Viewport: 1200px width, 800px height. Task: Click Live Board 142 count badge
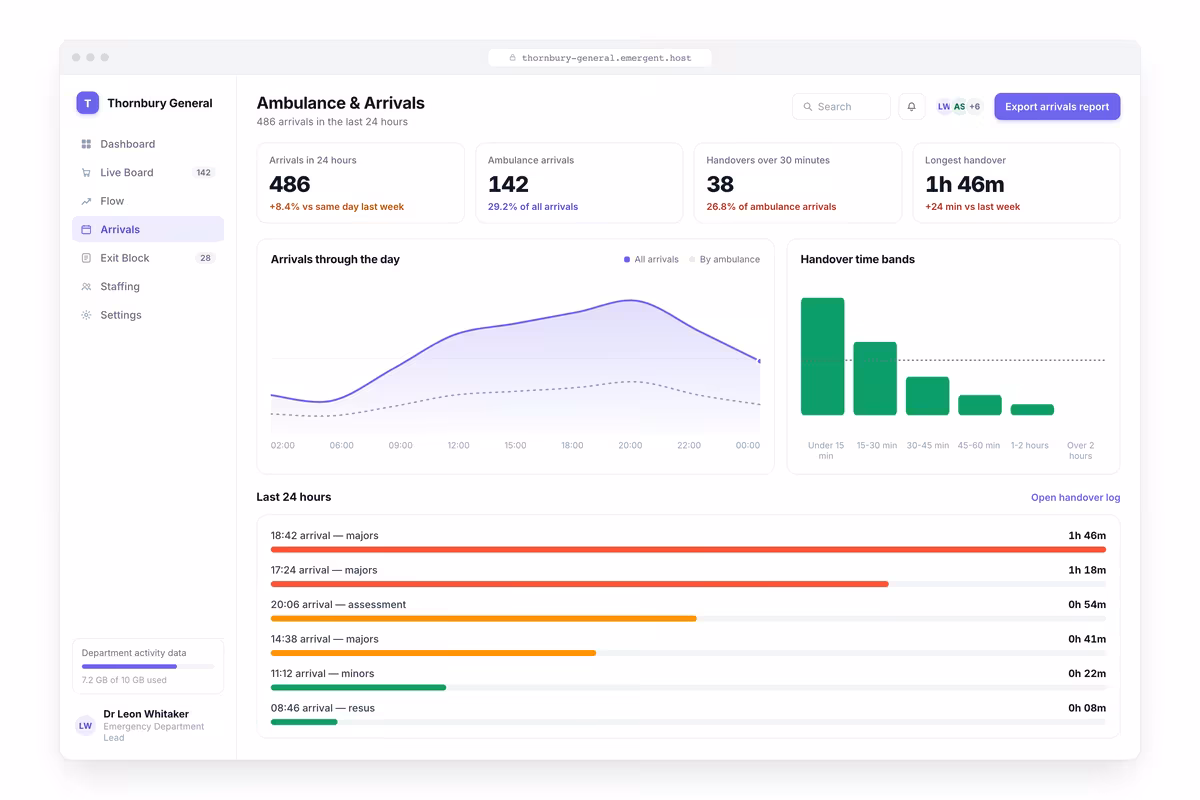[204, 173]
